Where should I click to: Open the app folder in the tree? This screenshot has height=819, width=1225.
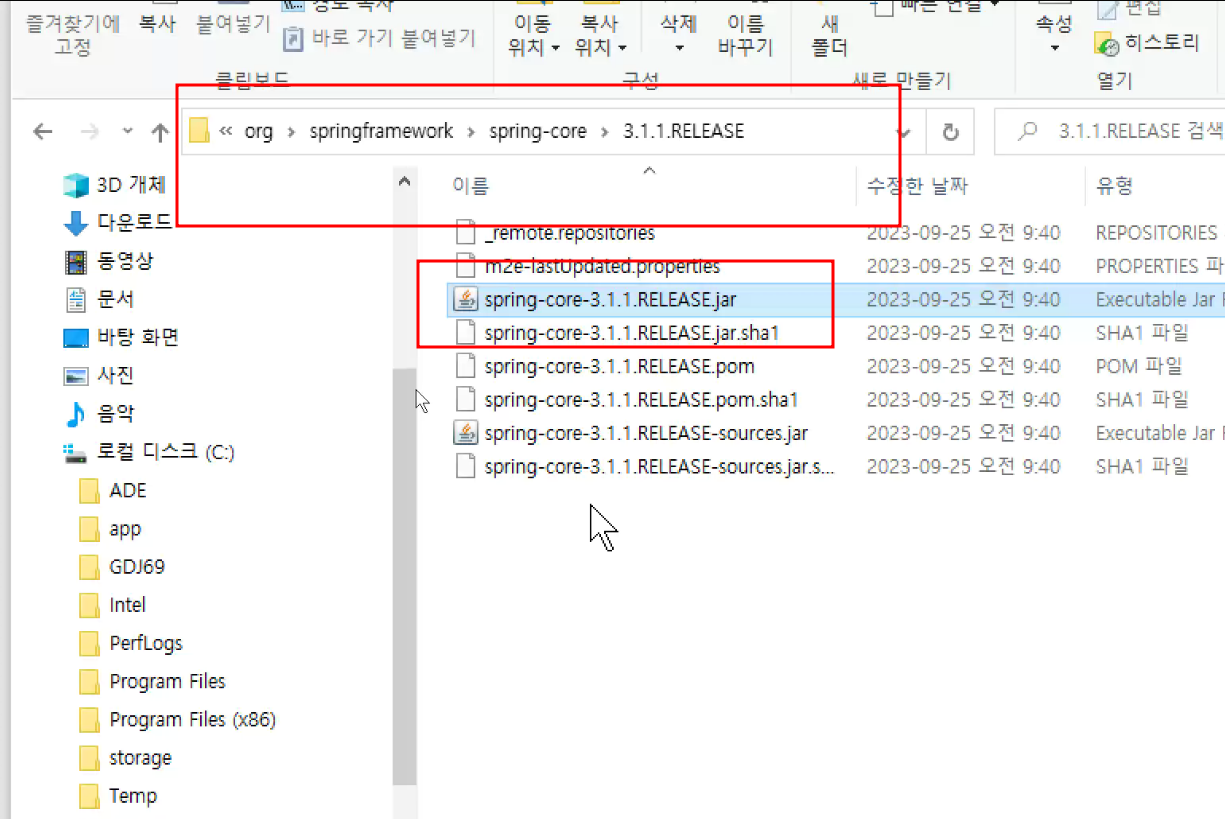tap(125, 528)
